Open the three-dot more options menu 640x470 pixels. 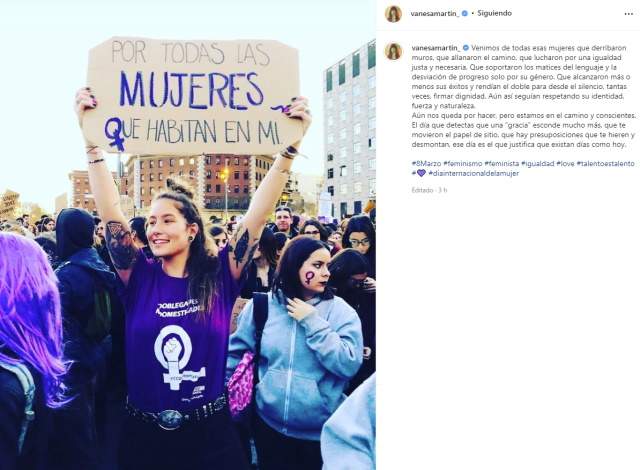(628, 14)
